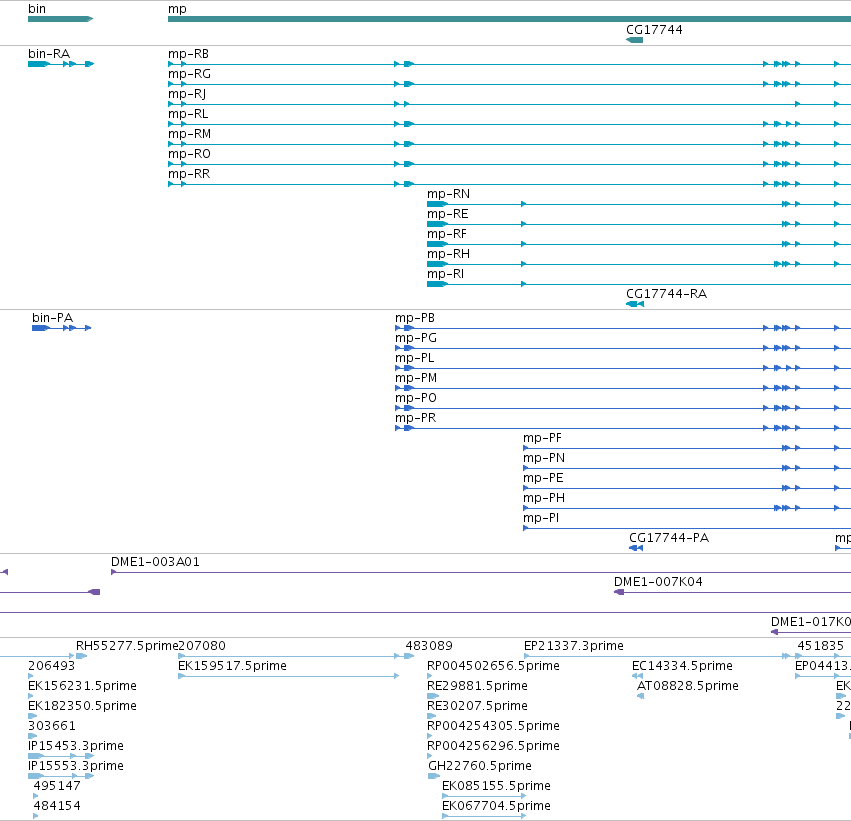Select protein mp-PO
This screenshot has height=821, width=851.
[623, 408]
